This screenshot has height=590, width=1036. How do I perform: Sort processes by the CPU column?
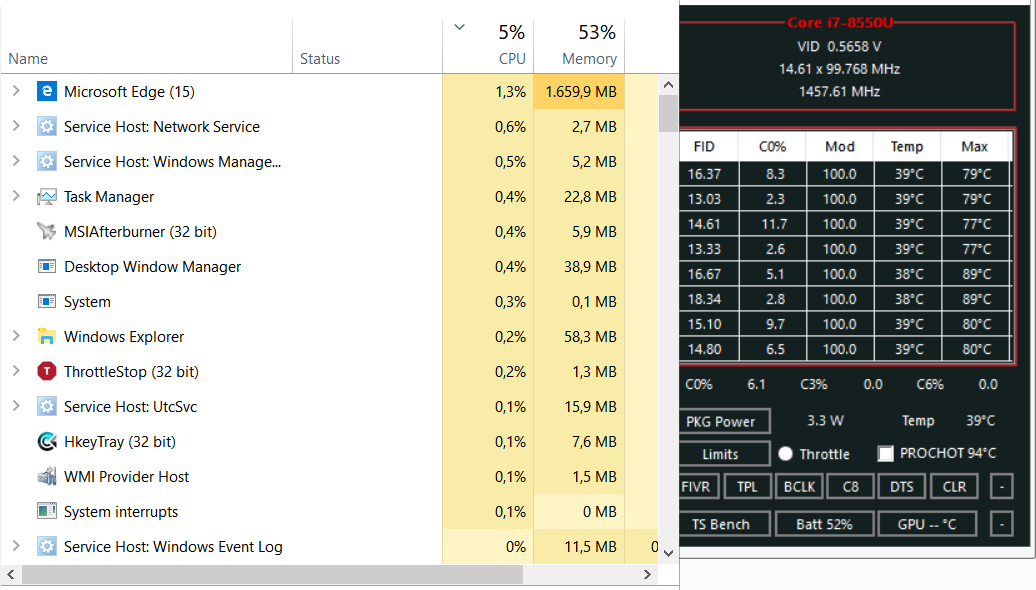[512, 59]
